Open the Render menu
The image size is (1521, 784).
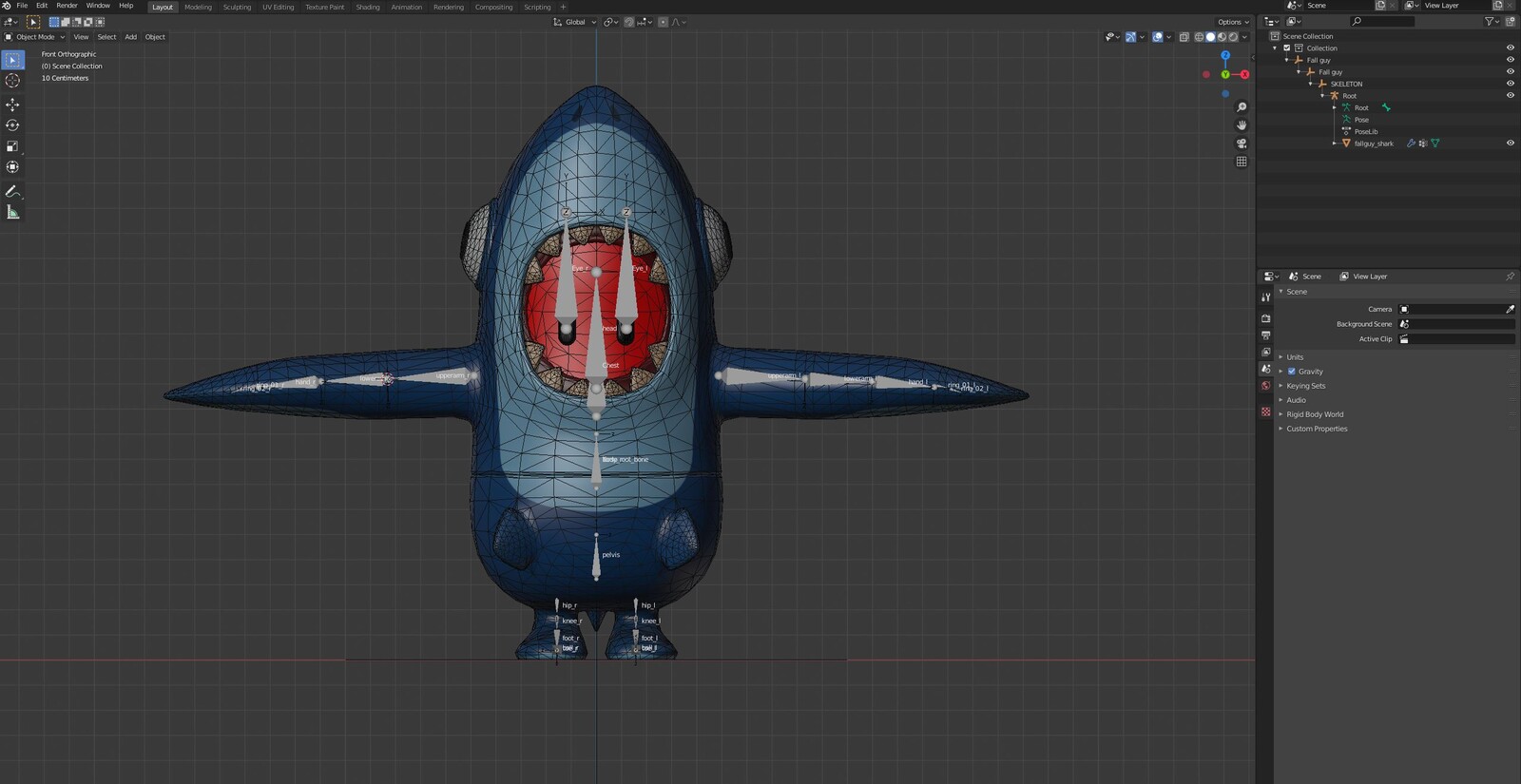pyautogui.click(x=67, y=6)
